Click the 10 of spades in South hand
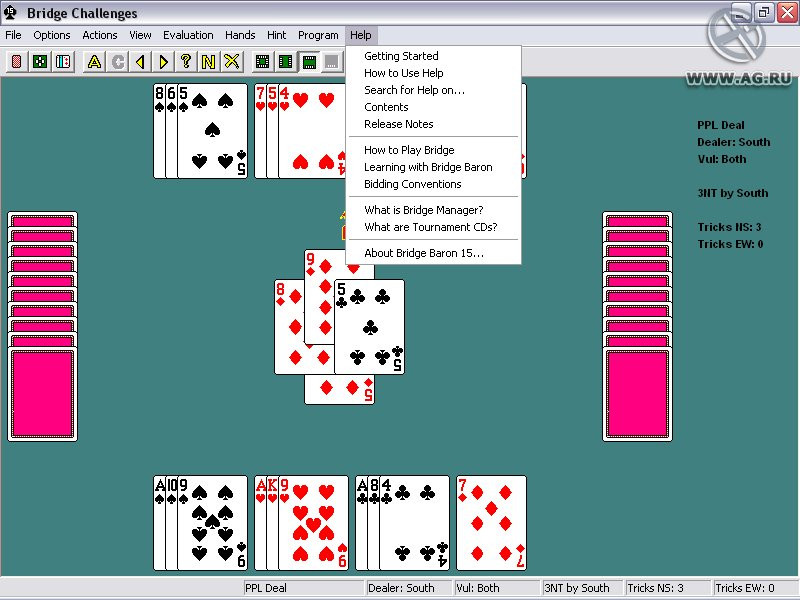The image size is (800, 600). coord(171,523)
